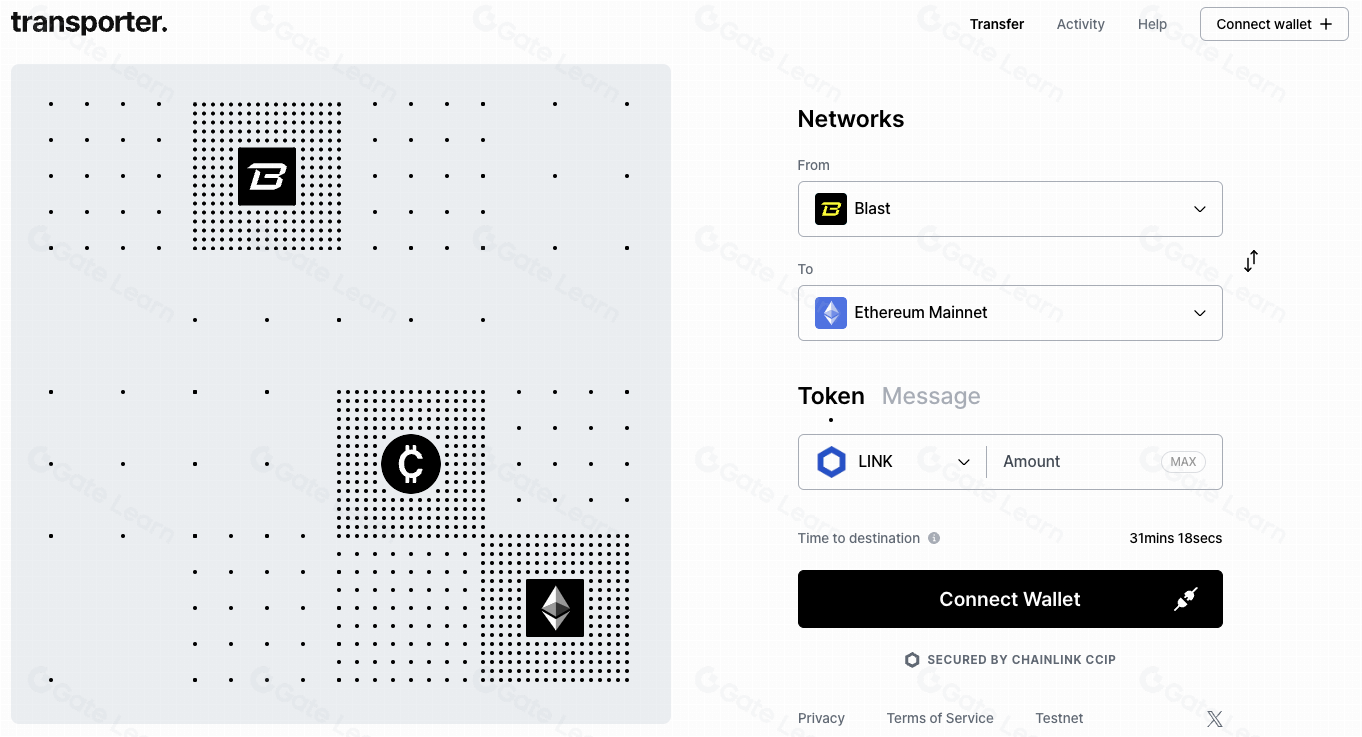This screenshot has height=737, width=1362.
Task: Click the Blast logo tile in the grid
Action: pyautogui.click(x=267, y=177)
